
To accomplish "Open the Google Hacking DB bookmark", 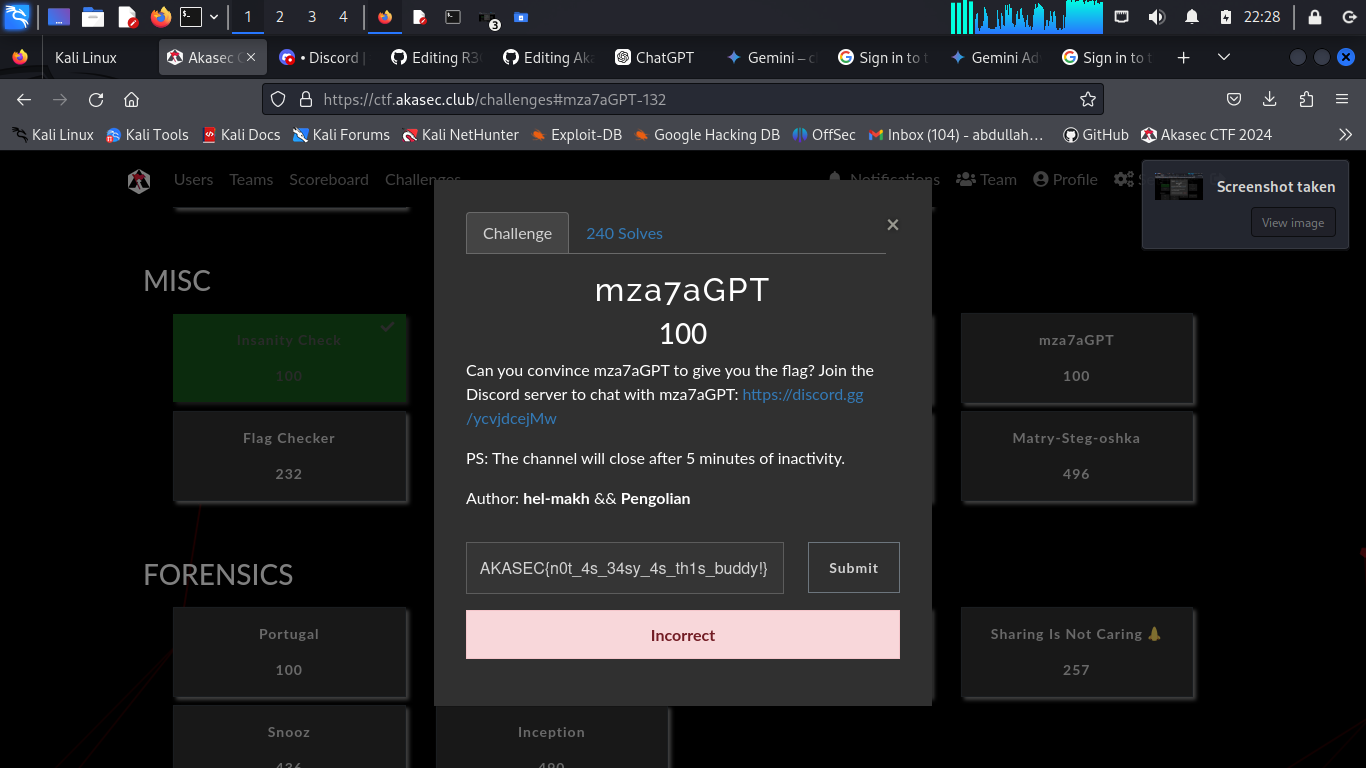I will tap(706, 134).
